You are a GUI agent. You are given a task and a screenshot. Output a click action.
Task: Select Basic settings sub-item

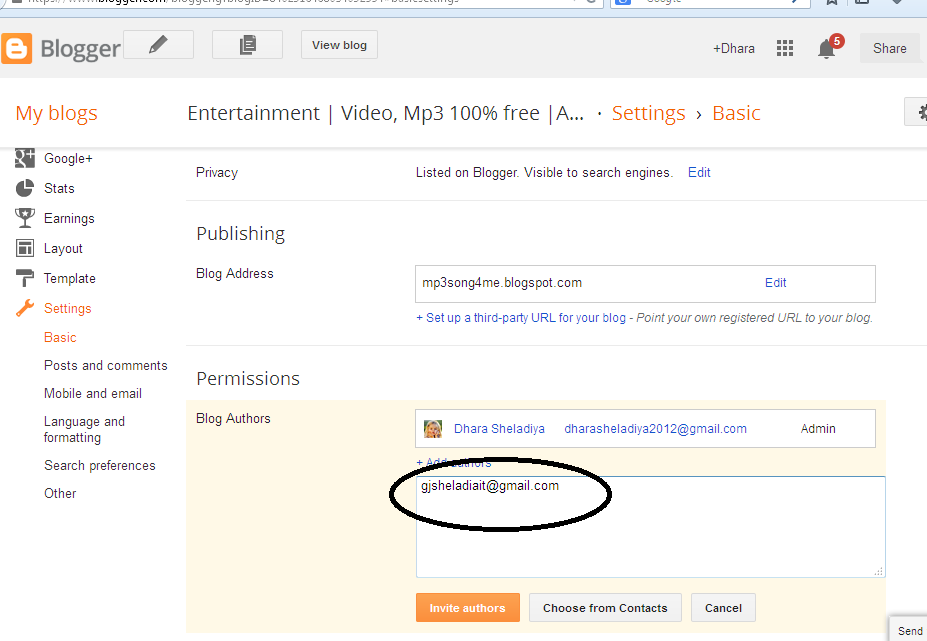(60, 337)
